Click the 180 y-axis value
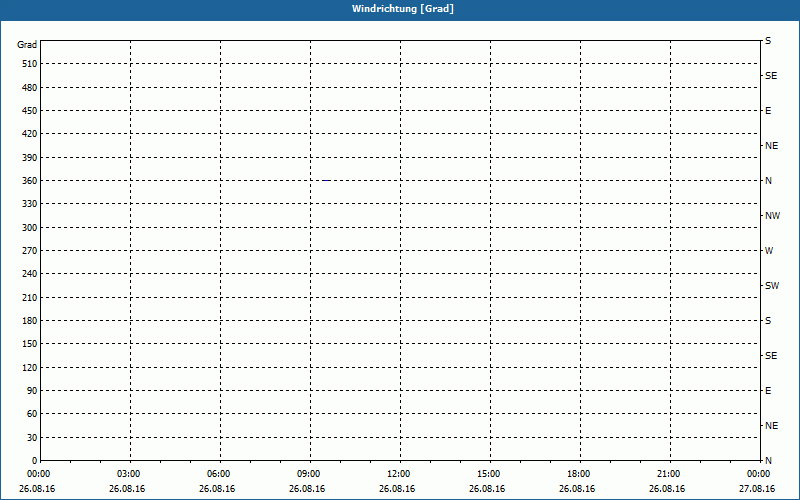The image size is (800, 500). pos(30,321)
